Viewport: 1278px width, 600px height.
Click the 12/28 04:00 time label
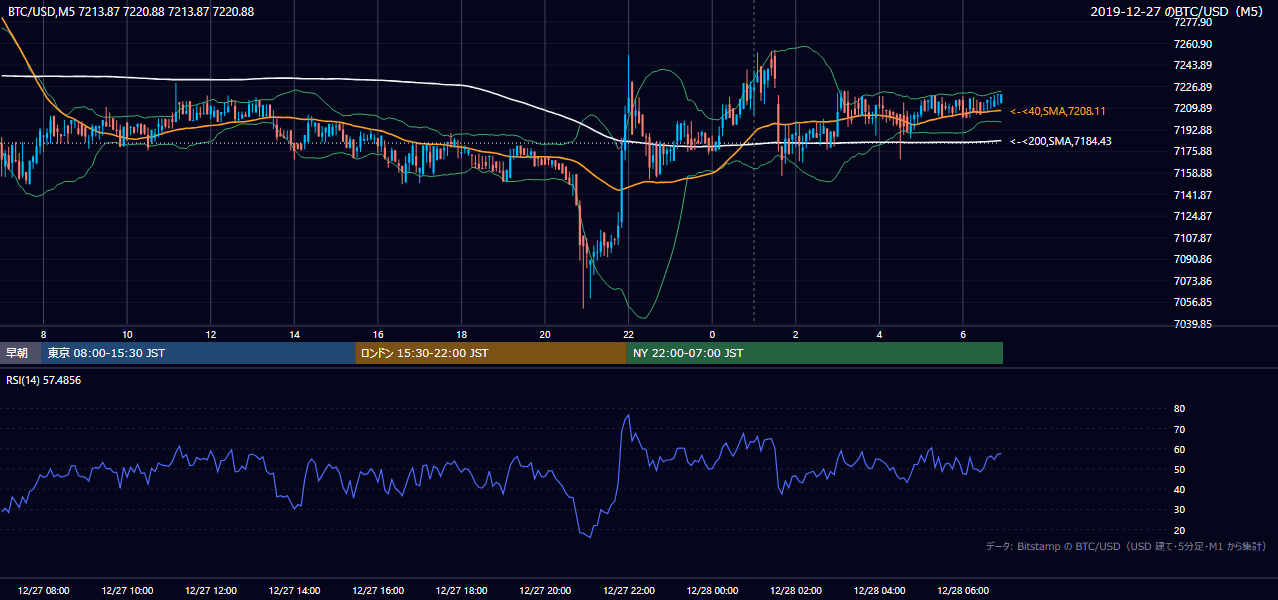click(x=879, y=591)
